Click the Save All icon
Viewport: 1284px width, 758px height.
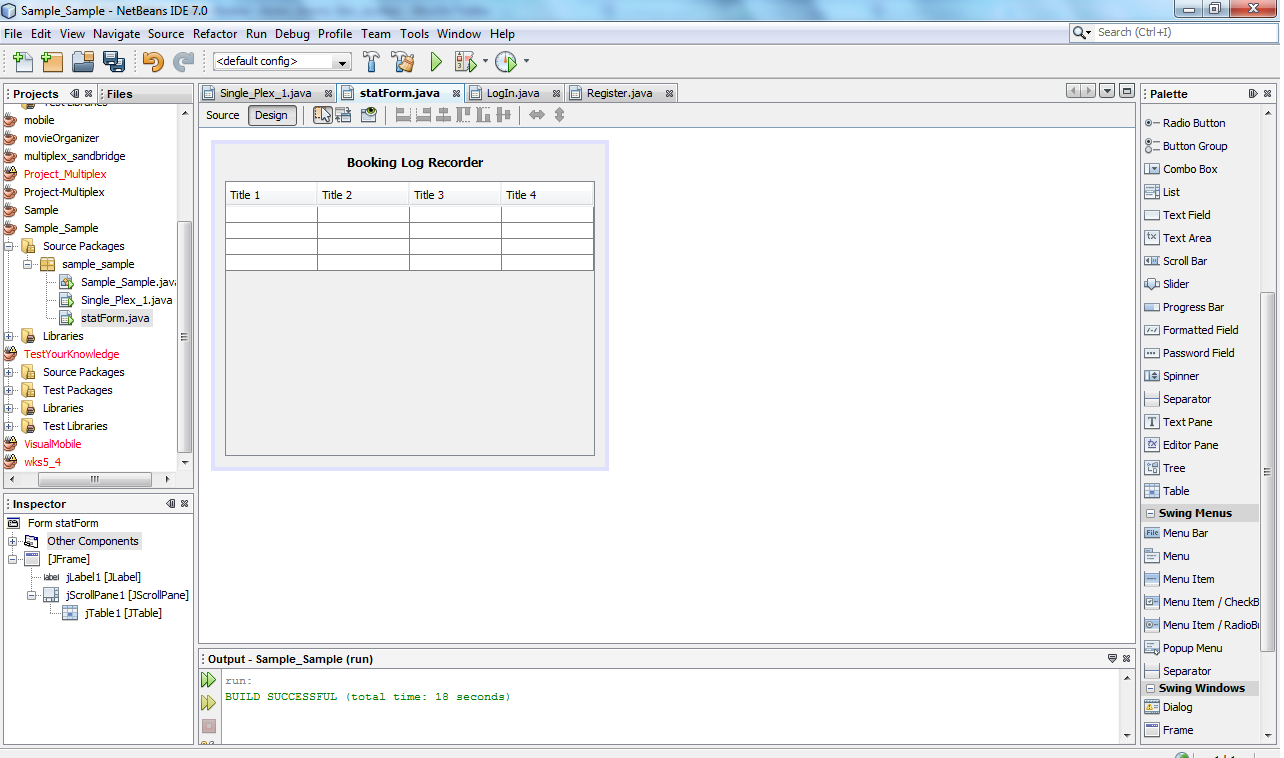tap(115, 61)
